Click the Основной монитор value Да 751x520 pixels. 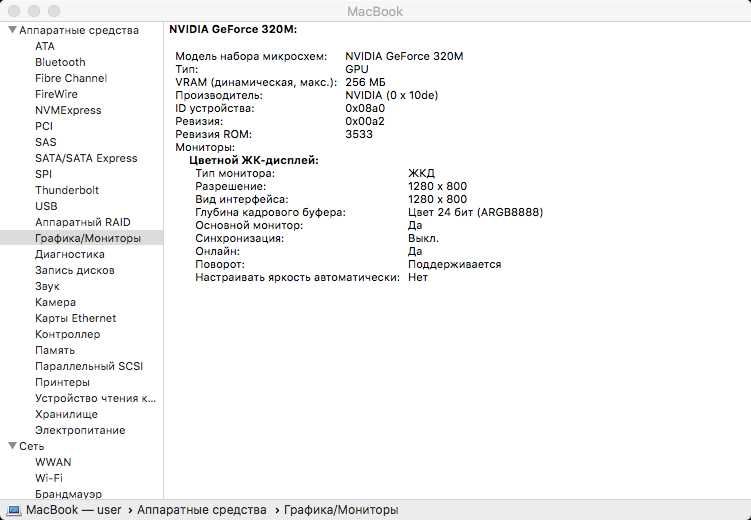click(415, 226)
